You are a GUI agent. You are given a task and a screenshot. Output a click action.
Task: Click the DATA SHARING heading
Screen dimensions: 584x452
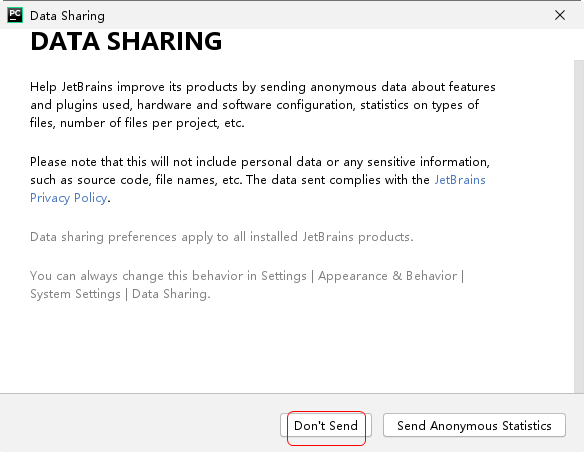pyautogui.click(x=126, y=41)
